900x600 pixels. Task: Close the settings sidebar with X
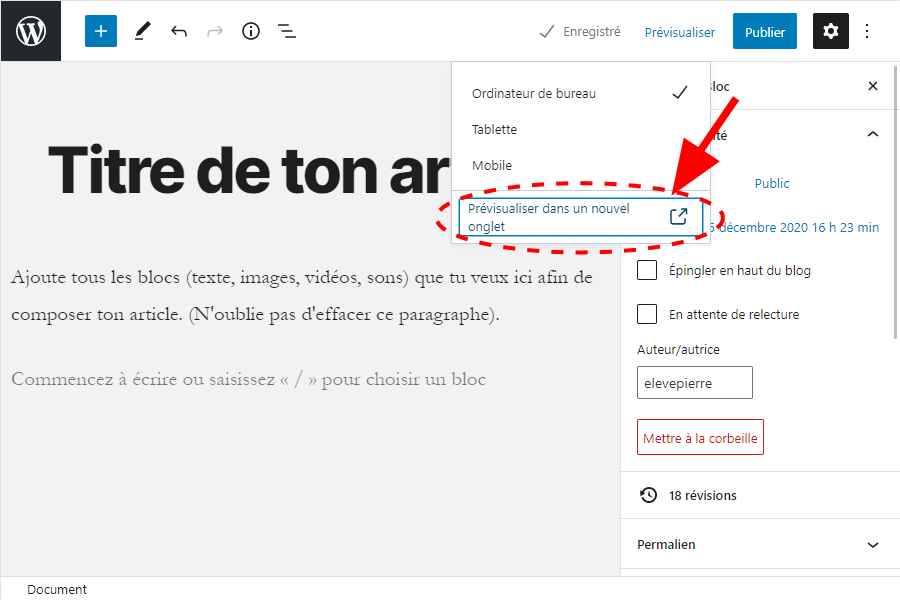click(x=873, y=86)
